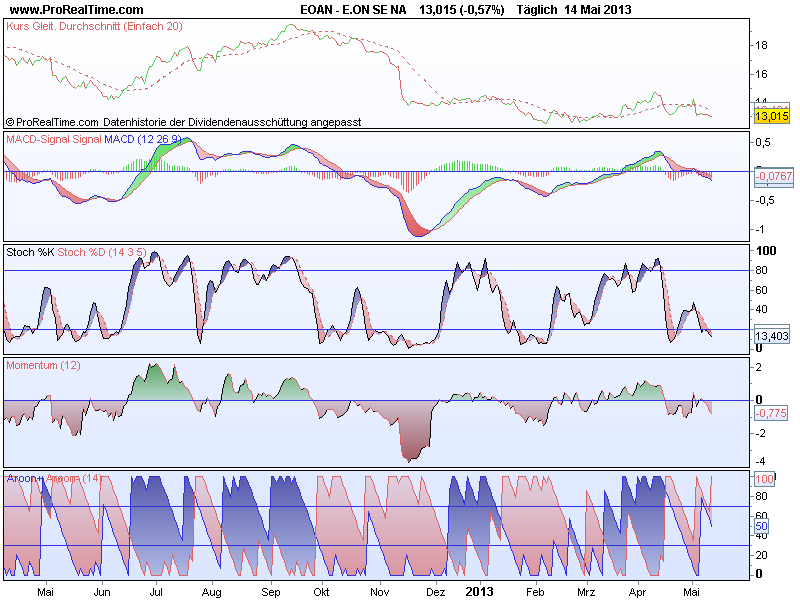Click the Stoch %K label
The width and height of the screenshot is (800, 600).
coord(30,252)
